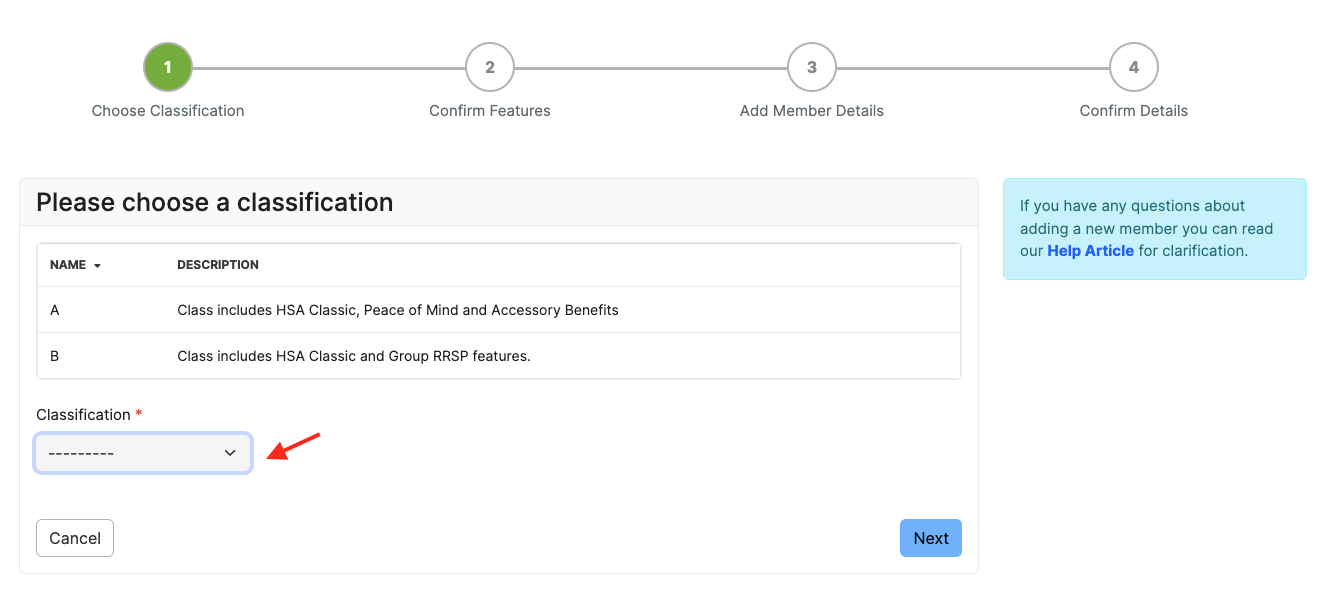Go to the Add Member Details step label
The width and height of the screenshot is (1328, 594).
pyautogui.click(x=812, y=111)
